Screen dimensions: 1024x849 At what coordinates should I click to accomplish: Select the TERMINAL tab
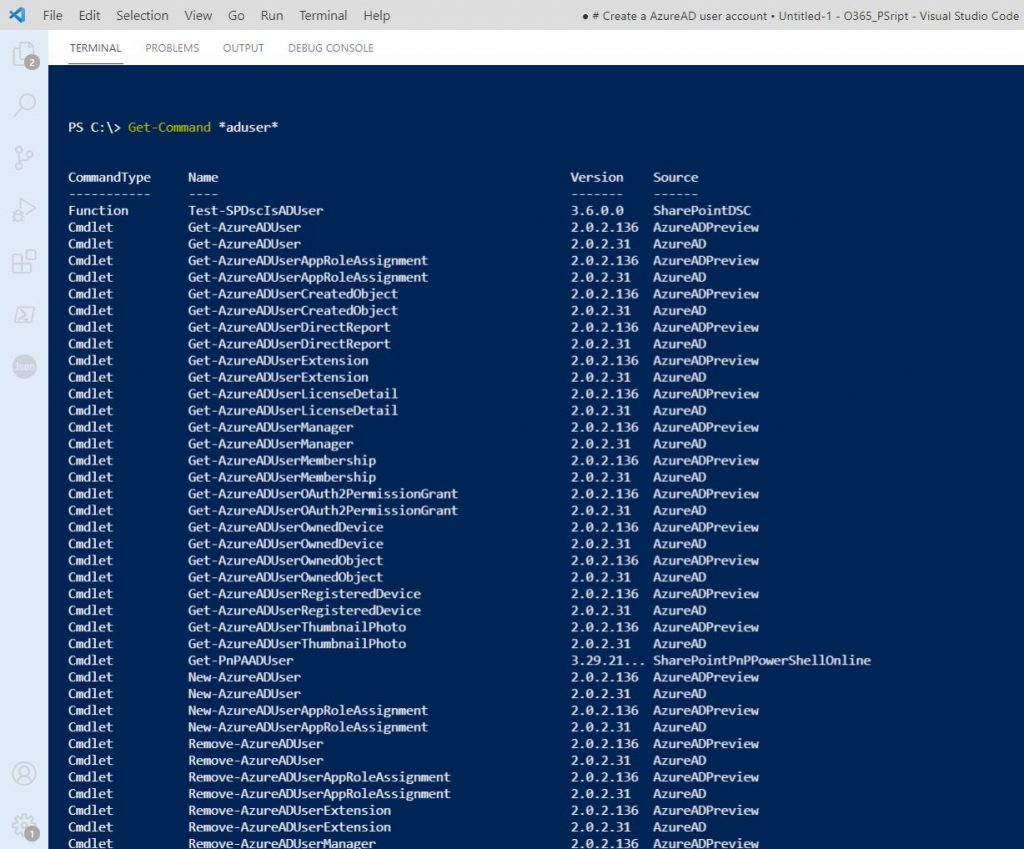(95, 47)
